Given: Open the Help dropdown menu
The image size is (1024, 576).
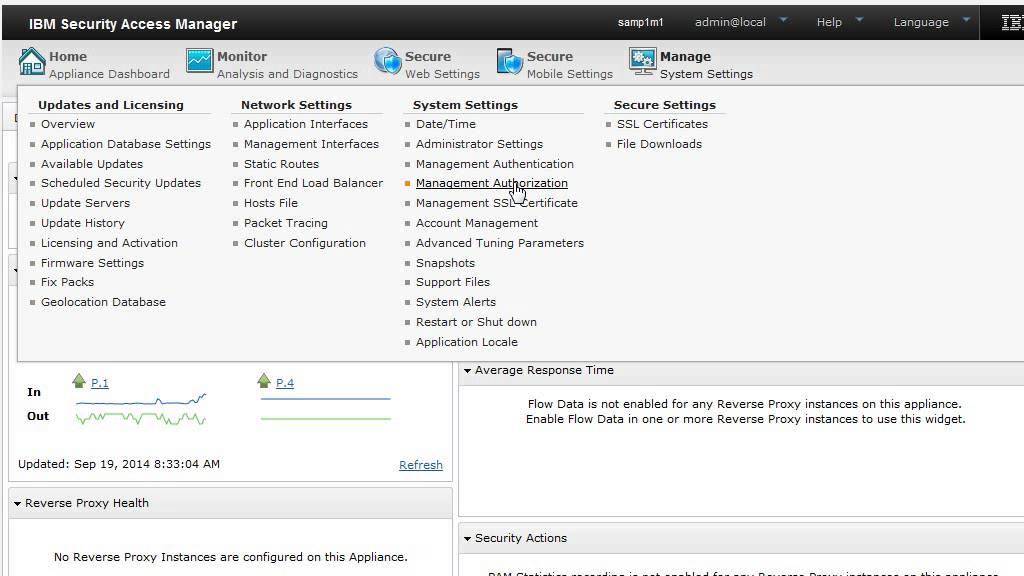Looking at the screenshot, I should (840, 22).
